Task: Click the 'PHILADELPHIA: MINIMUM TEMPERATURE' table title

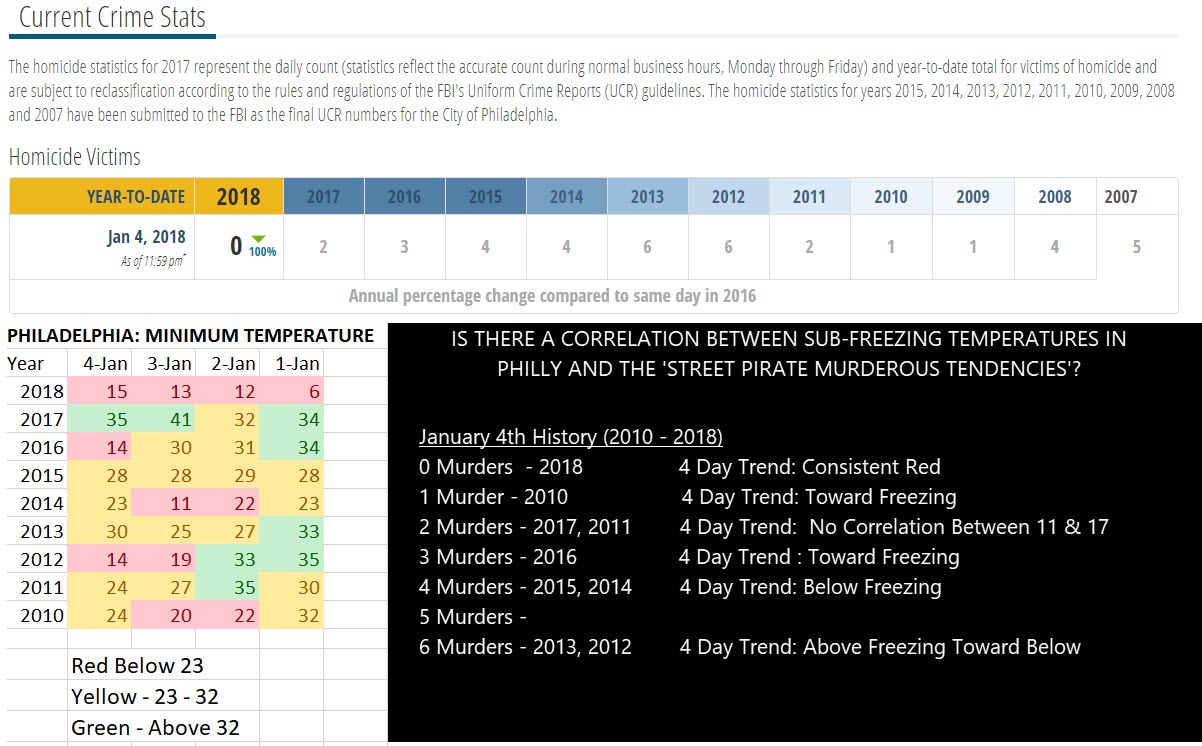Action: [x=190, y=335]
